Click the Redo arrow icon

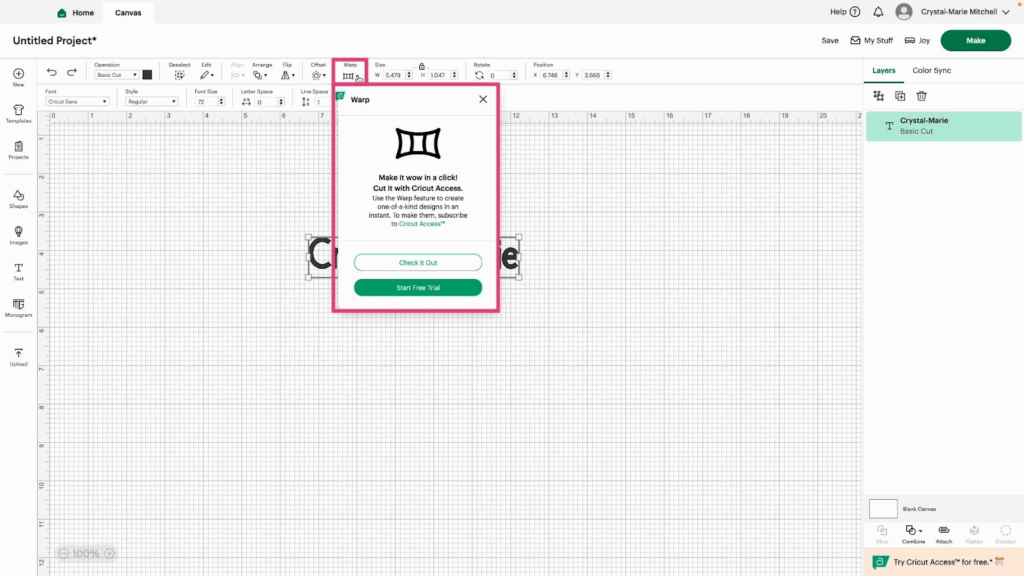(72, 72)
